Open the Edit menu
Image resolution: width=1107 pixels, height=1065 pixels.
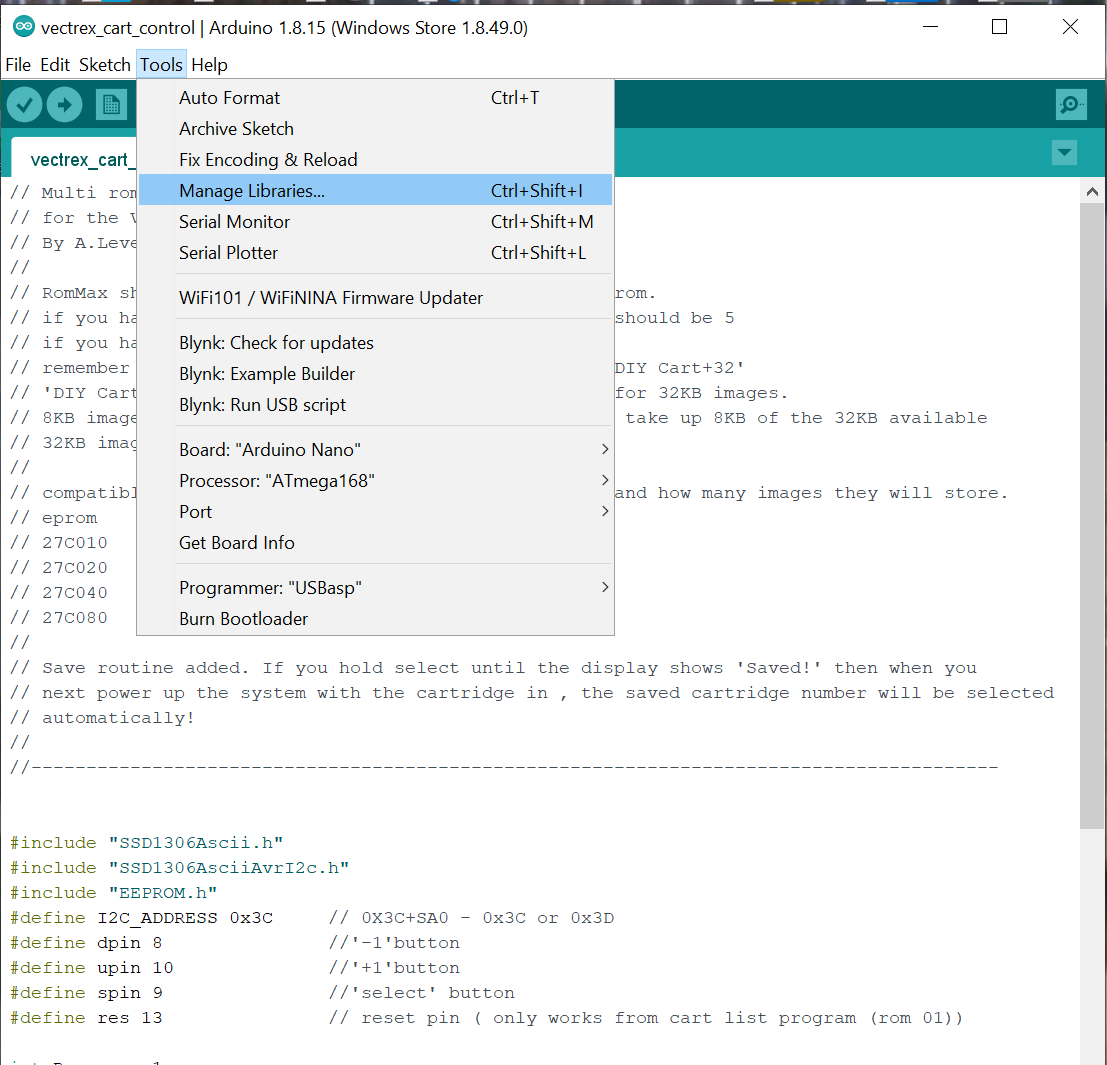[55, 65]
